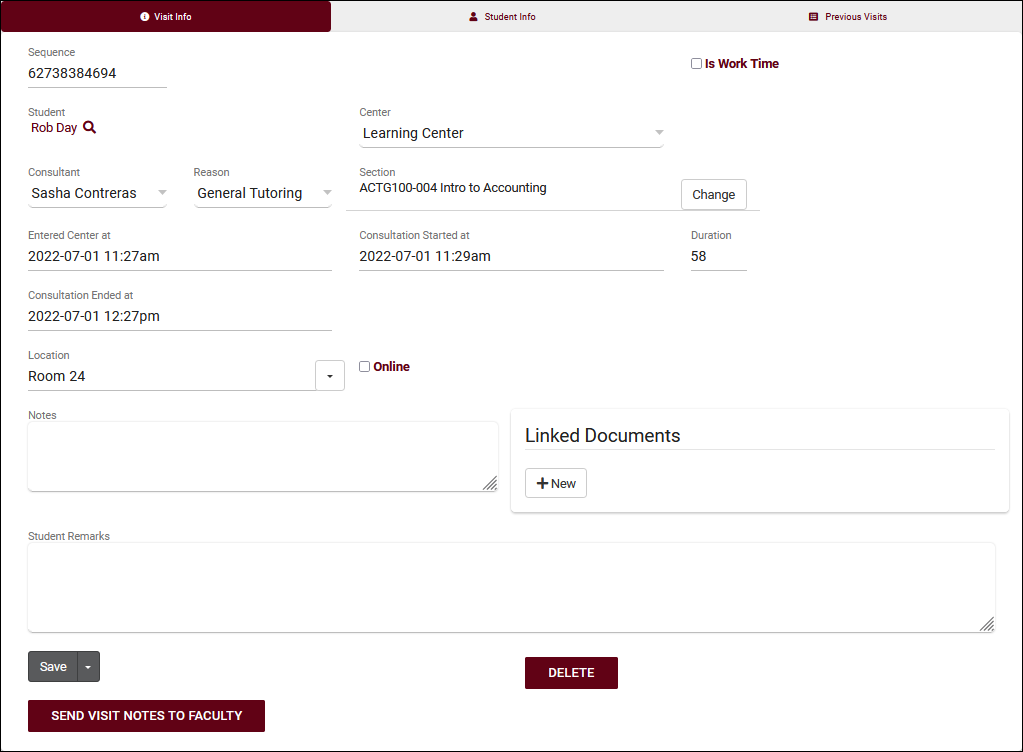
Task: Click the Student Remarks text area
Action: point(510,587)
